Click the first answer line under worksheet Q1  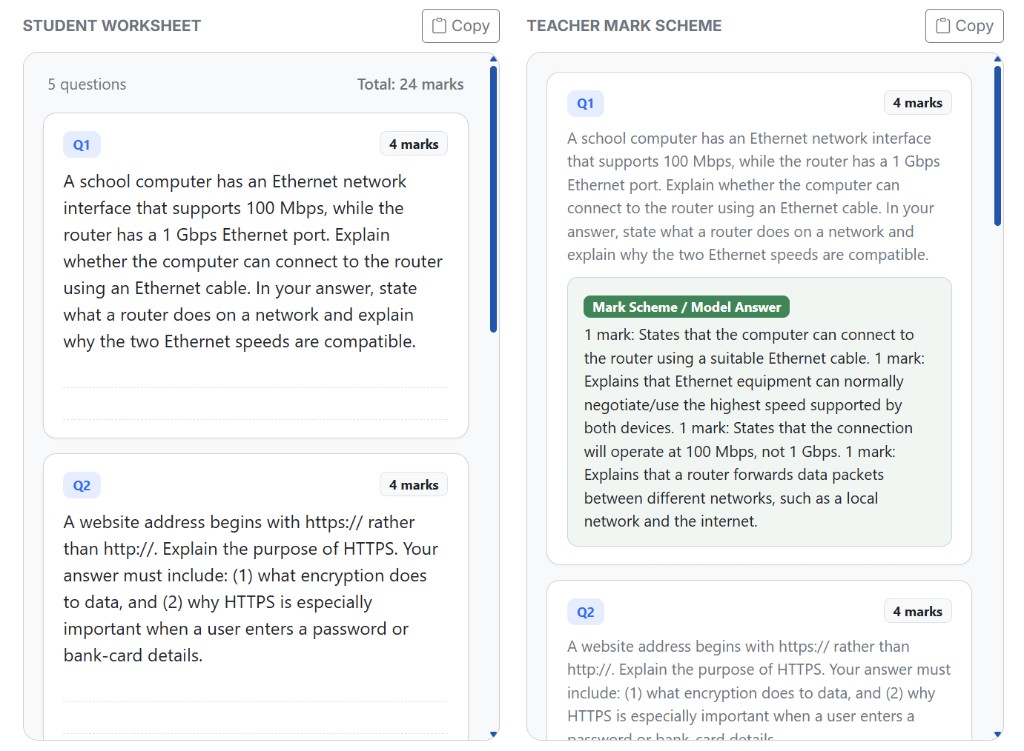[255, 387]
